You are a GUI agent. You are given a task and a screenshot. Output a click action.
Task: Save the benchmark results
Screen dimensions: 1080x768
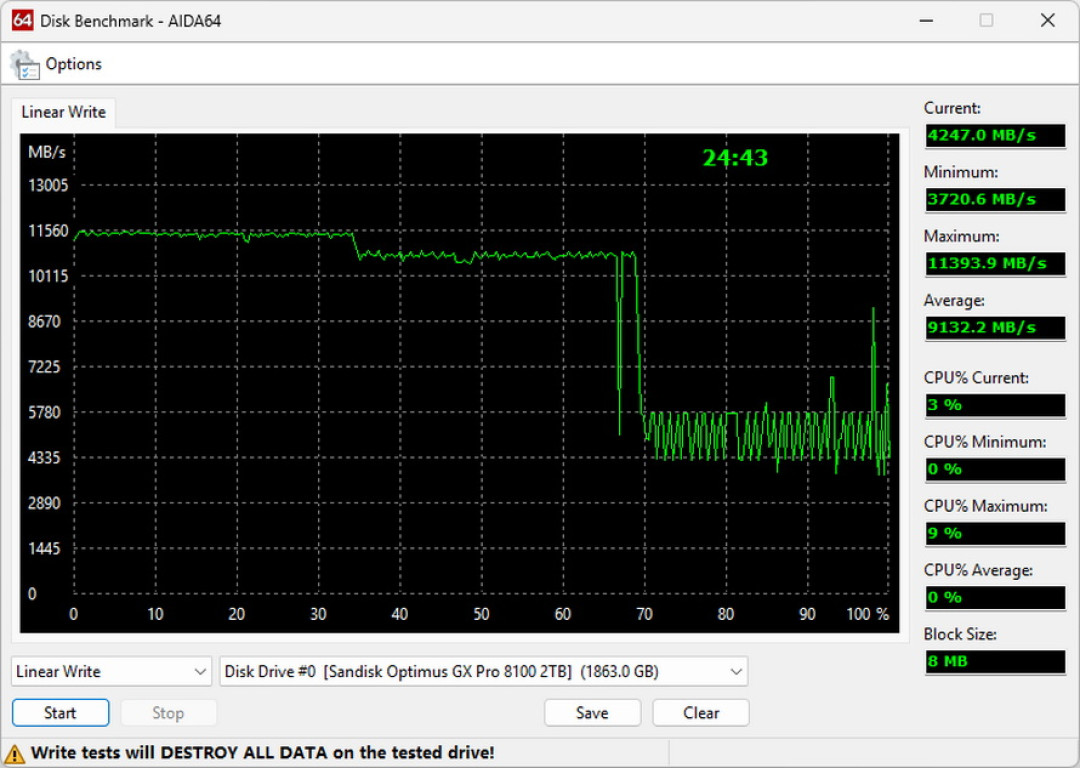pos(592,713)
